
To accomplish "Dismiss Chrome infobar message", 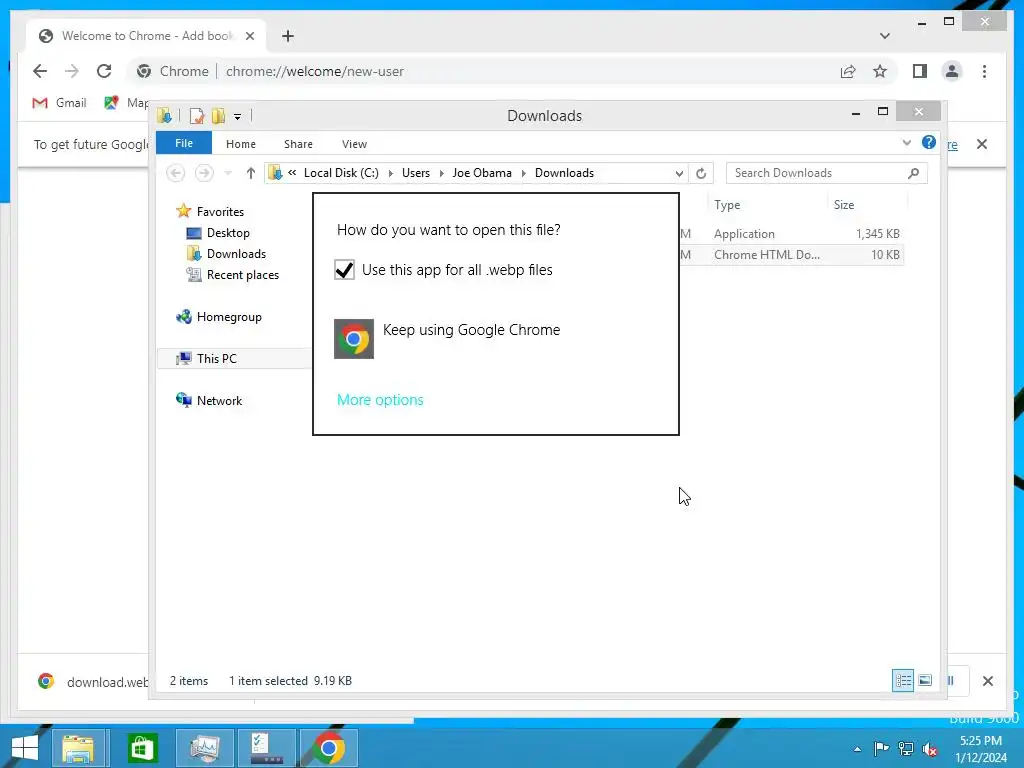I will [982, 144].
